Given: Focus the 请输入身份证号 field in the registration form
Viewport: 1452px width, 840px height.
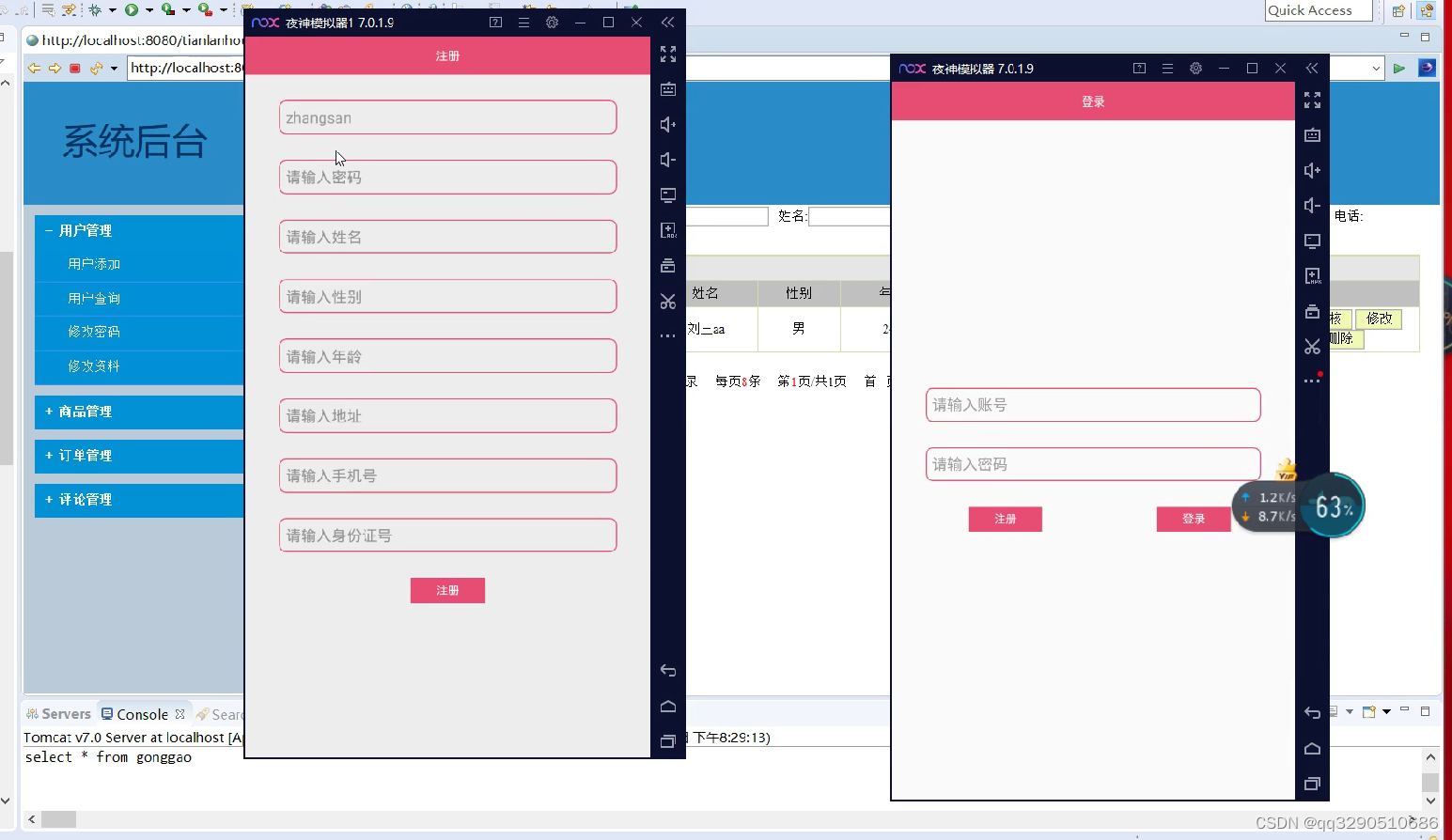Looking at the screenshot, I should point(447,536).
